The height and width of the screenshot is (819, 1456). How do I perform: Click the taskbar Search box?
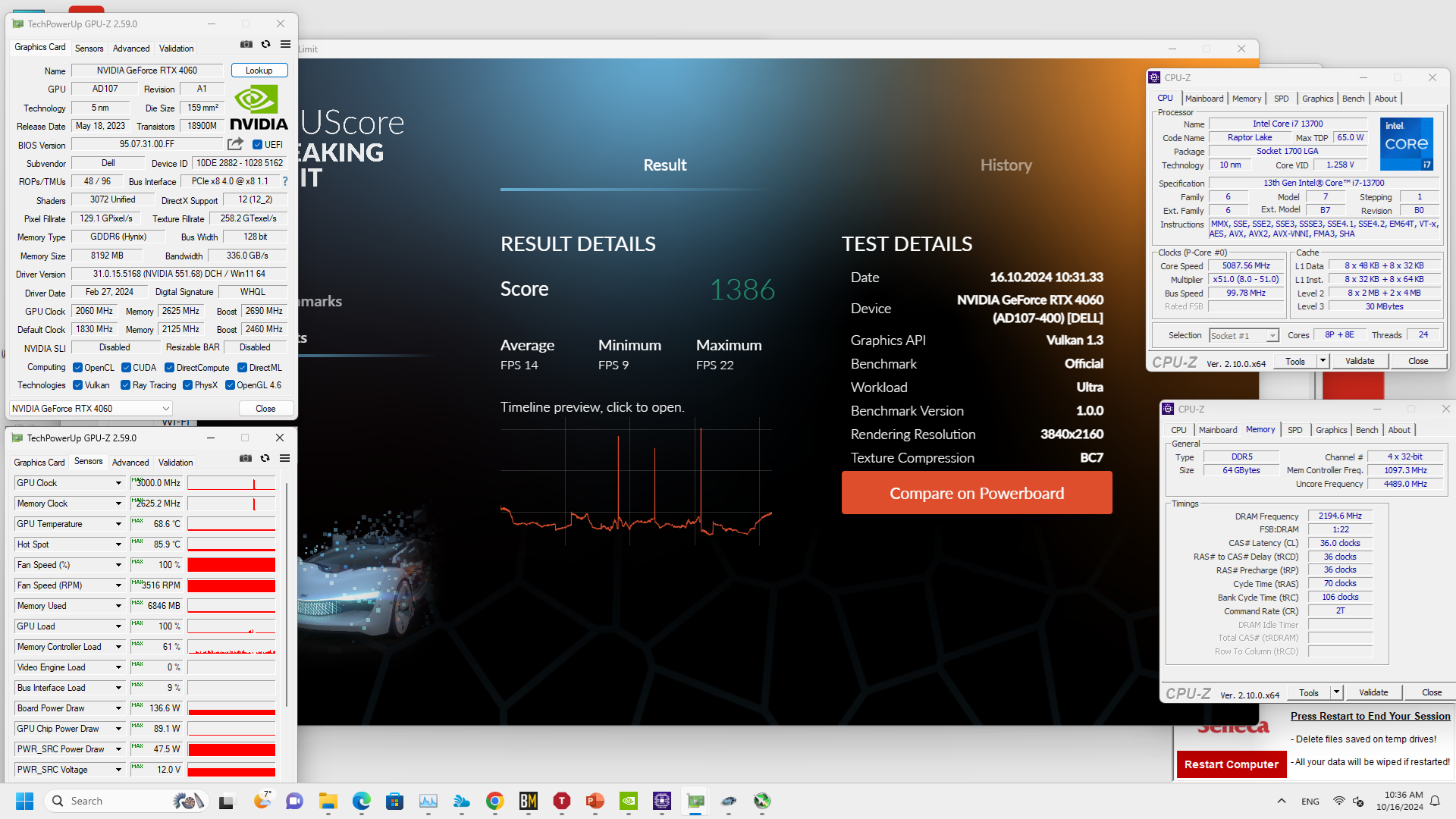click(x=127, y=801)
